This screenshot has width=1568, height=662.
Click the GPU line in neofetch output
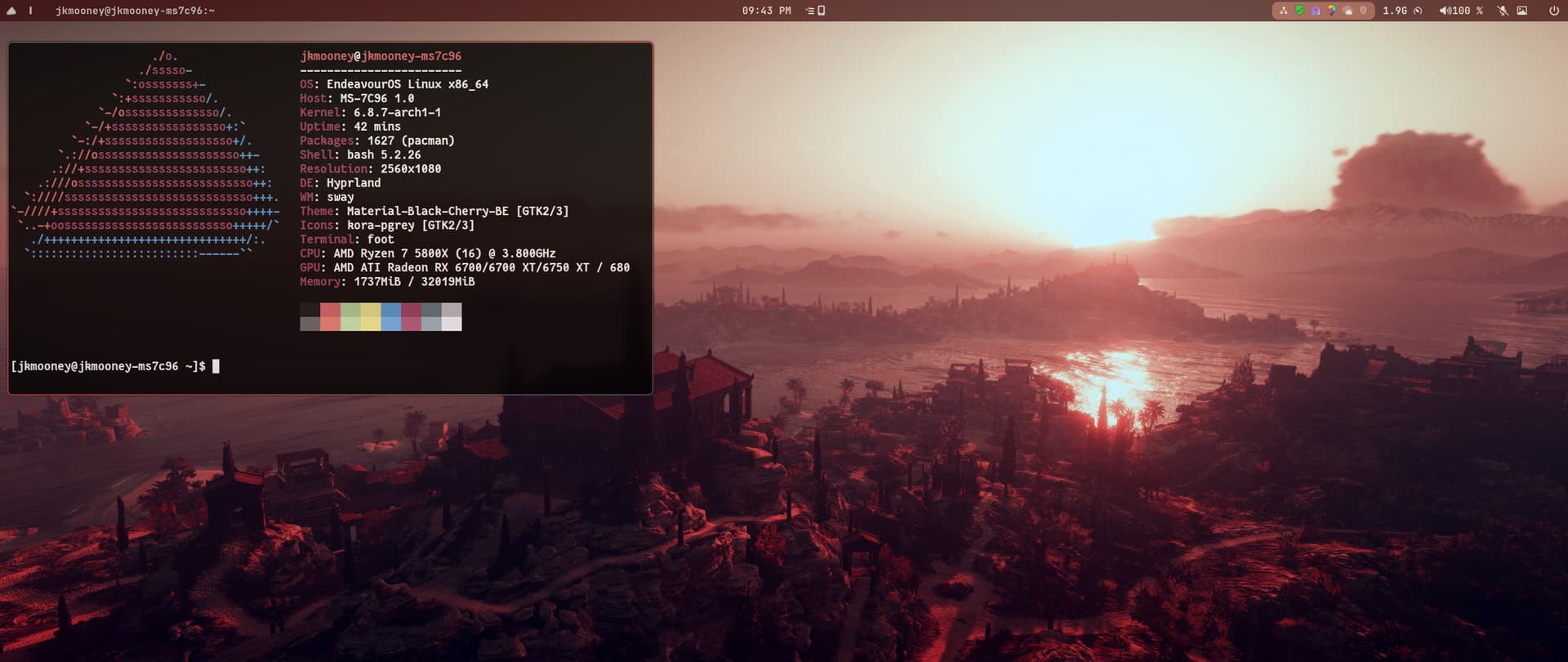tap(464, 267)
